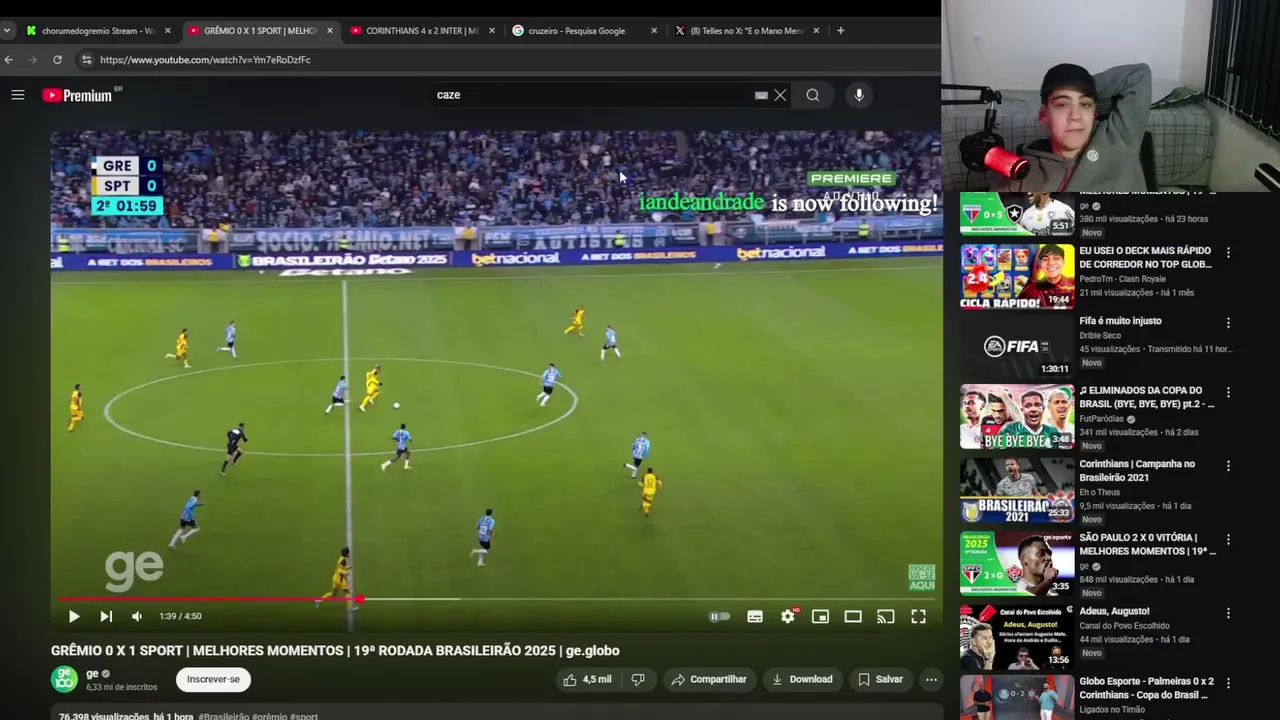Open options menu for 'Fifa é muito injusto'
The image size is (1280, 720).
(x=1228, y=323)
